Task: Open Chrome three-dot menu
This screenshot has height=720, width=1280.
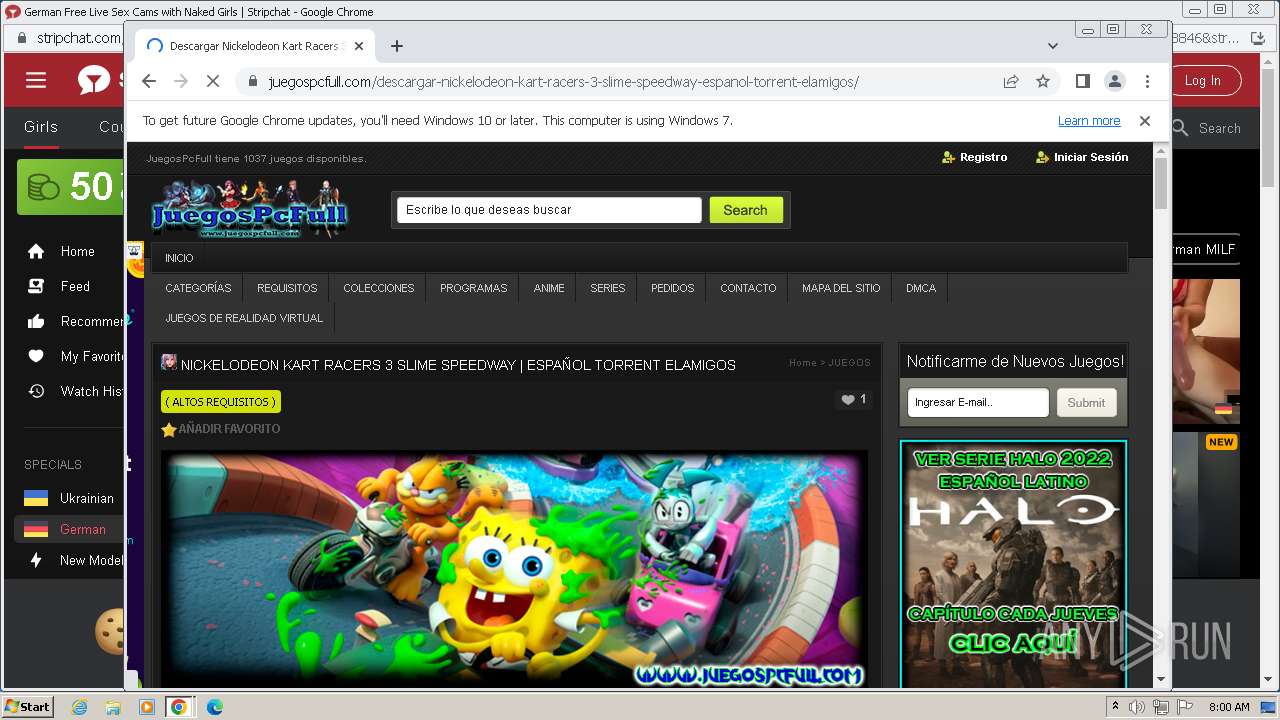Action: pyautogui.click(x=1147, y=81)
